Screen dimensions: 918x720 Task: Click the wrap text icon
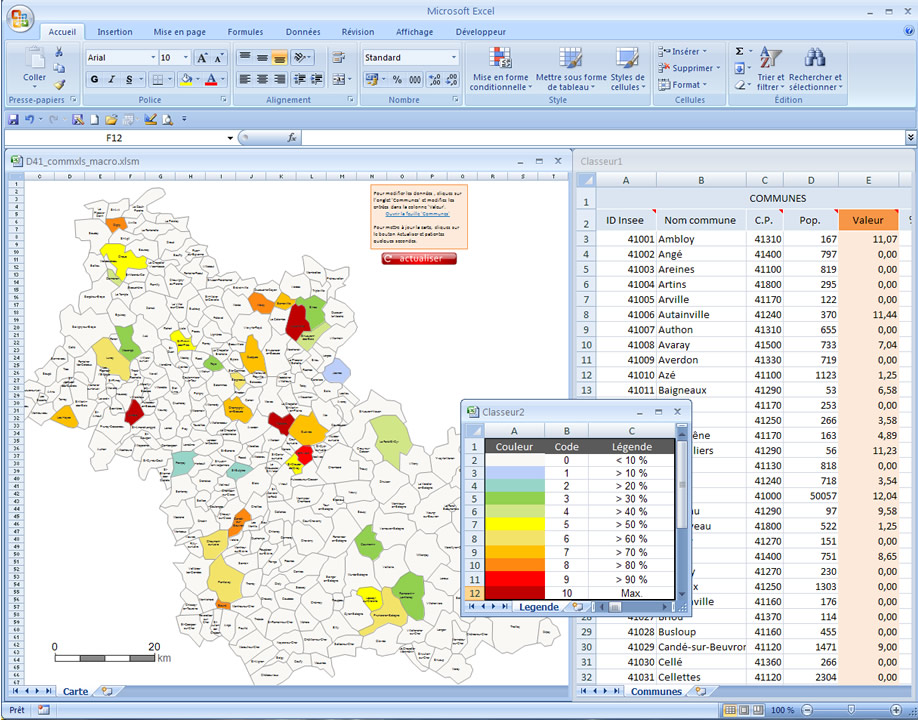338,57
